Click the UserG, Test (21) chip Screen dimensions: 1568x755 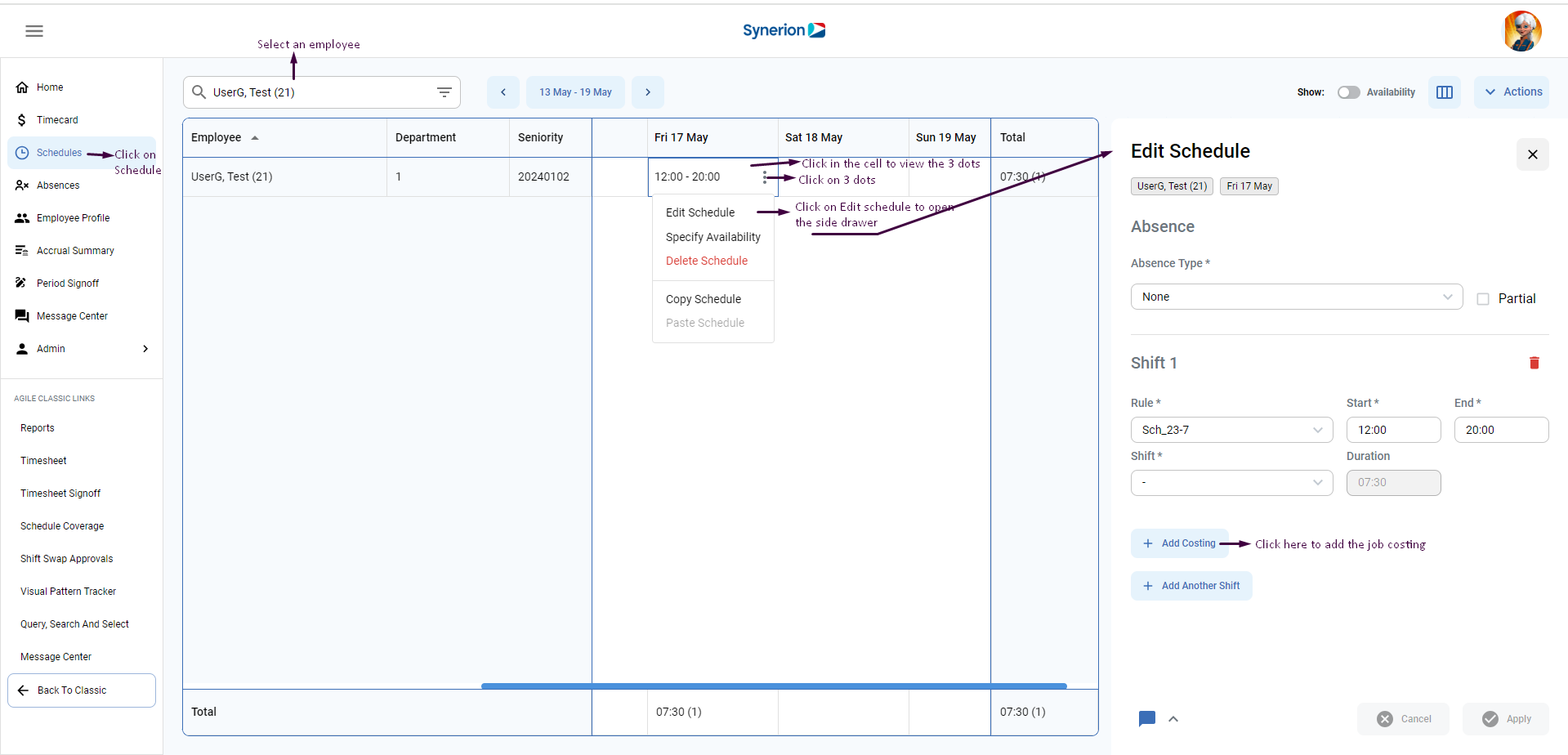1172,186
